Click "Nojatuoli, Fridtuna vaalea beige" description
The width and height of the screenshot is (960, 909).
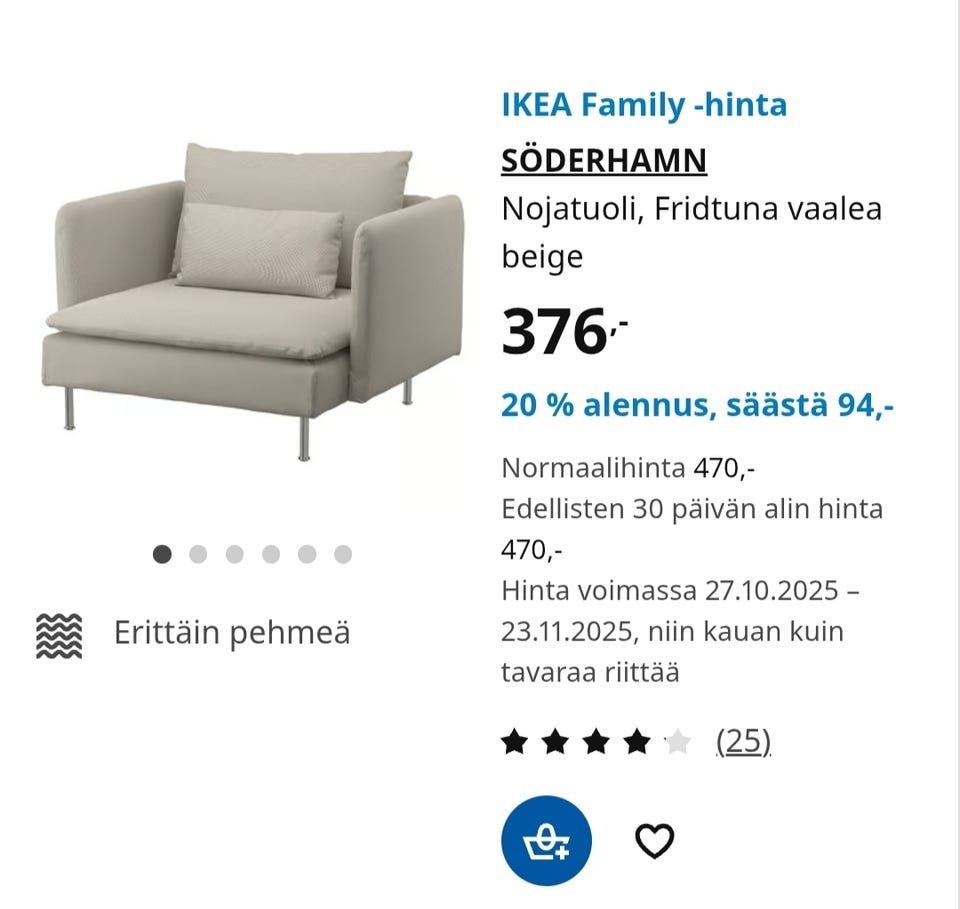click(691, 233)
